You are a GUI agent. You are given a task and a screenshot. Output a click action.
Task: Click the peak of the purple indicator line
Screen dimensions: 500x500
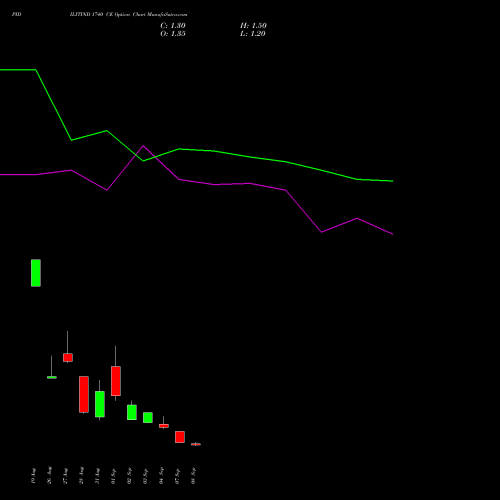143,146
